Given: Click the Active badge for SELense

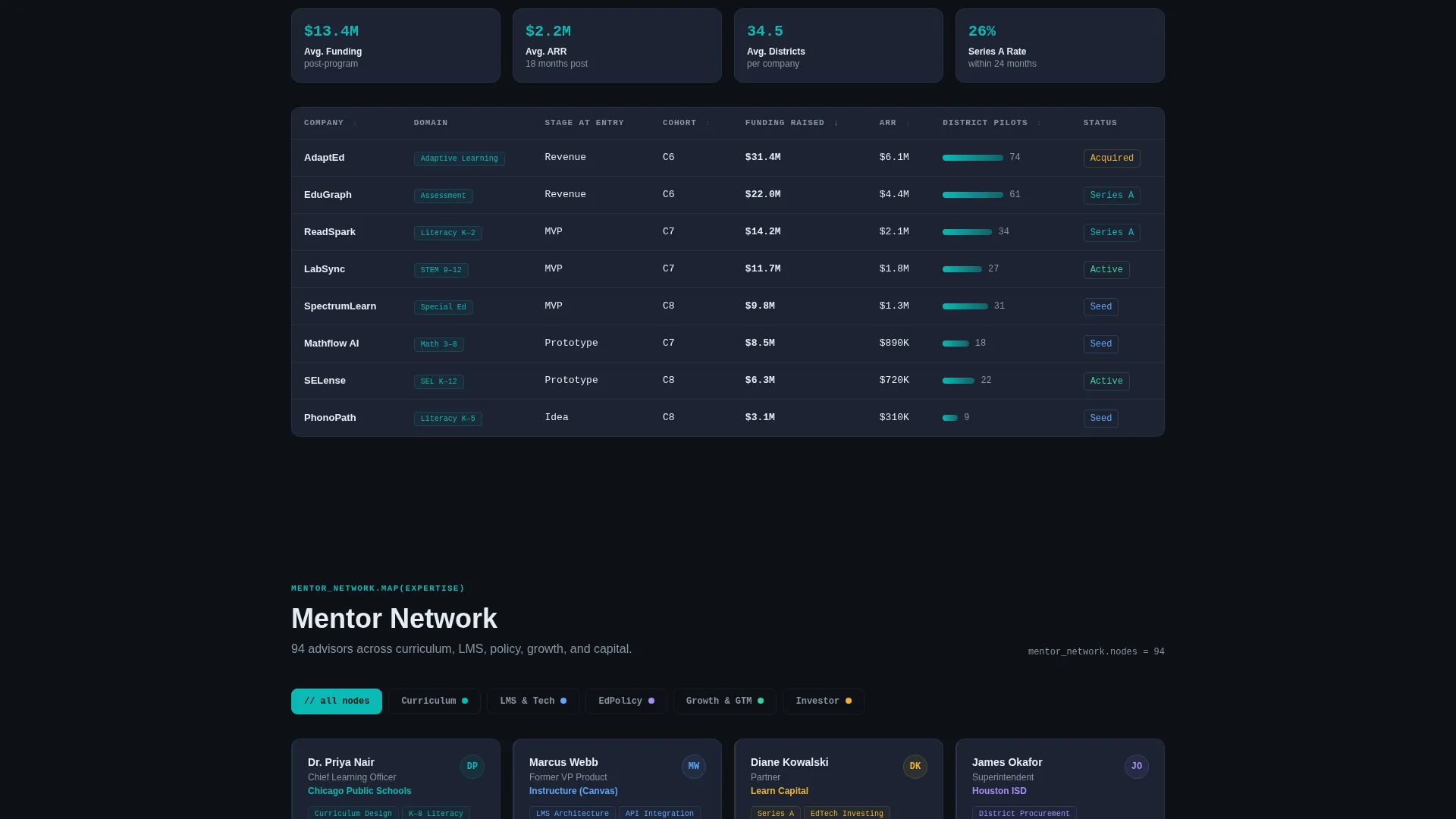Looking at the screenshot, I should (1106, 381).
